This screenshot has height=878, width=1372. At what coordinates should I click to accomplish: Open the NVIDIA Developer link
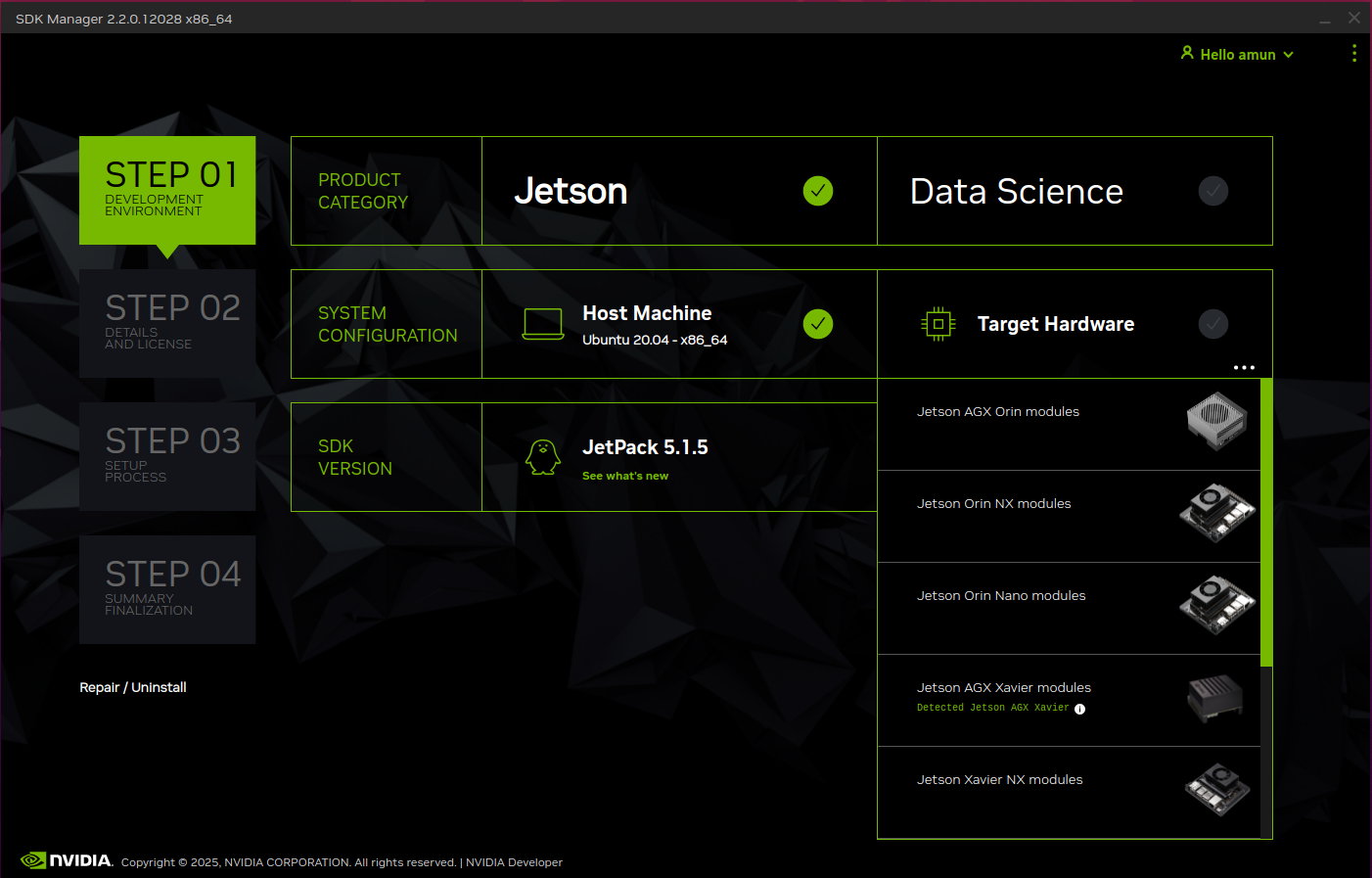(x=514, y=862)
